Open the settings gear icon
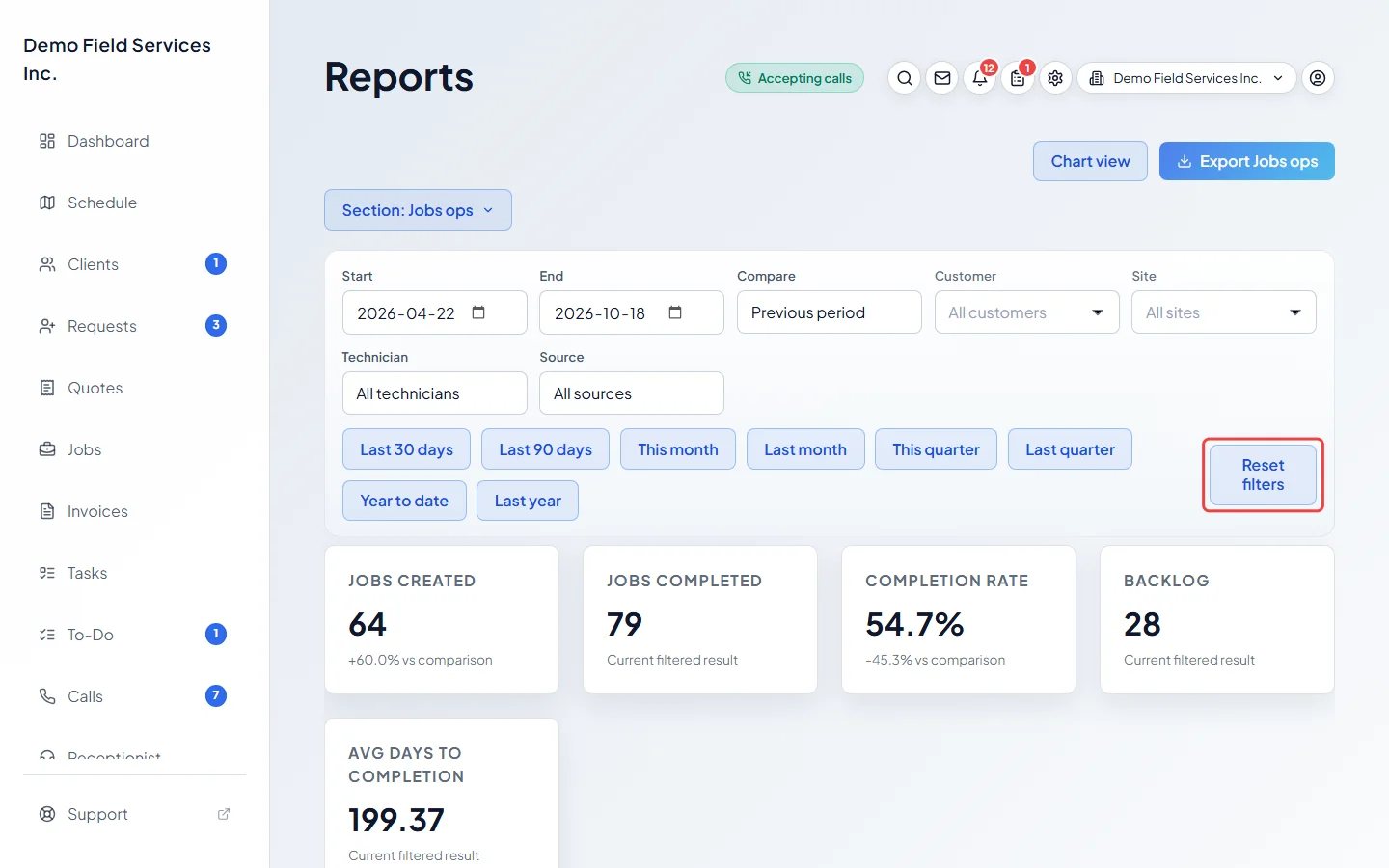The height and width of the screenshot is (868, 1389). 1055,78
